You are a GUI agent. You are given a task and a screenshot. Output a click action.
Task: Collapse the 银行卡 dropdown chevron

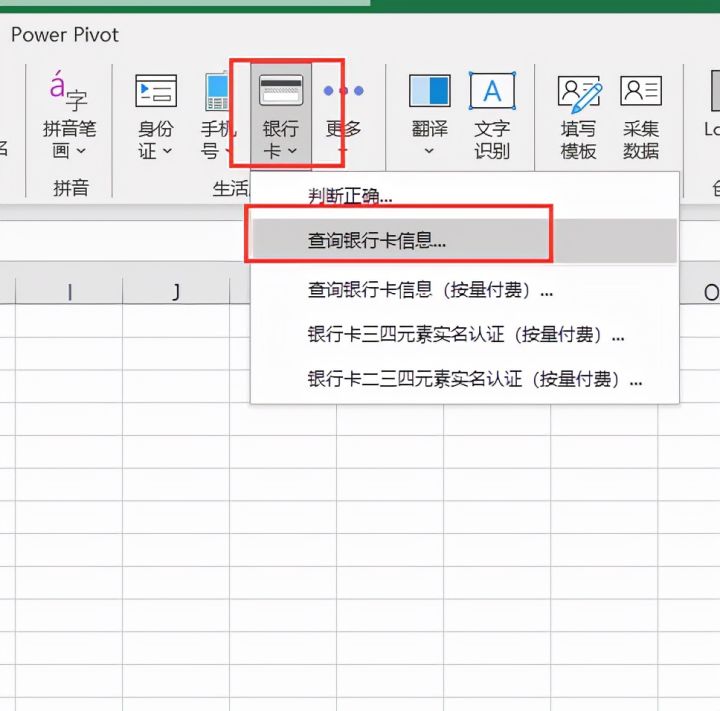292,151
